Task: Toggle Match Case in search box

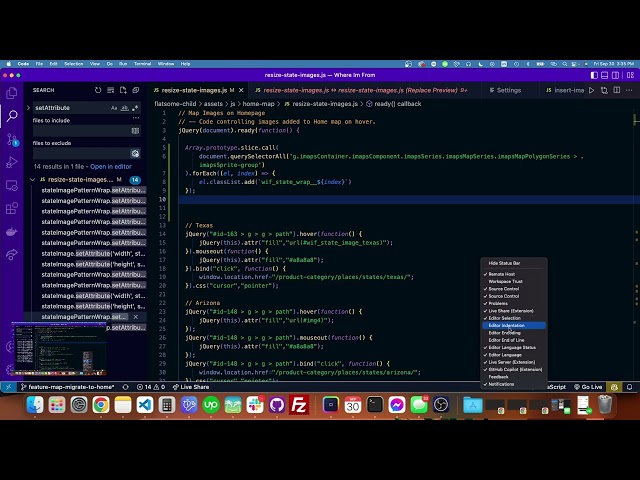Action: (114, 108)
